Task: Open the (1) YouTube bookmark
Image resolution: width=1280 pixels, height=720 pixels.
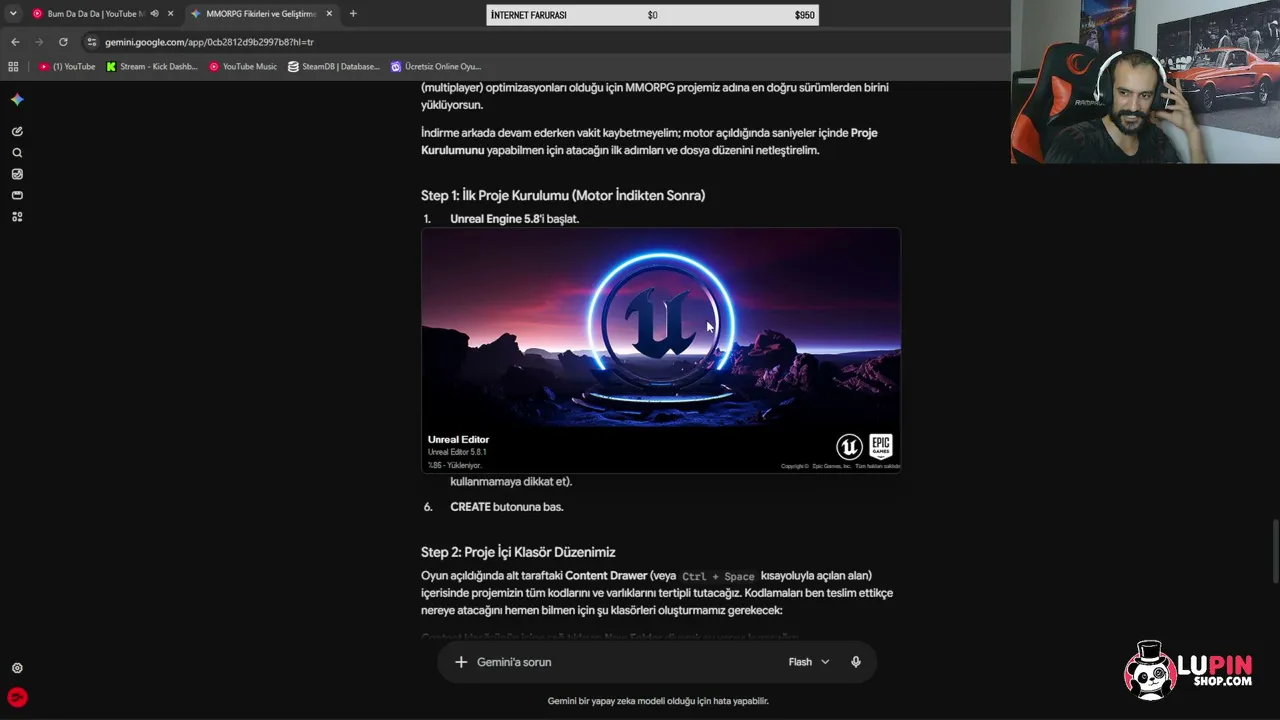Action: pos(67,67)
